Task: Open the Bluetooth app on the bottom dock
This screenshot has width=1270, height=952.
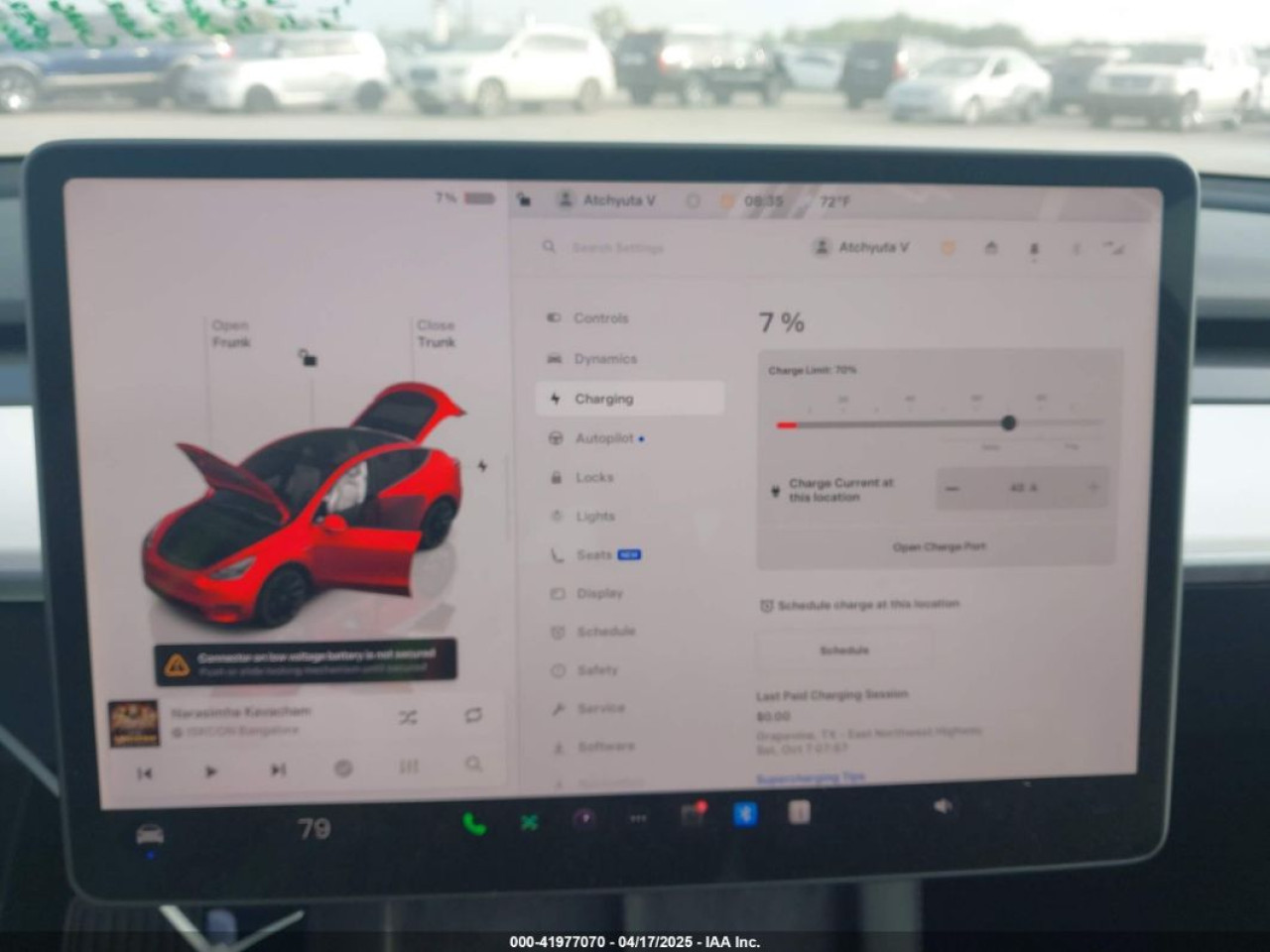Action: [x=745, y=814]
